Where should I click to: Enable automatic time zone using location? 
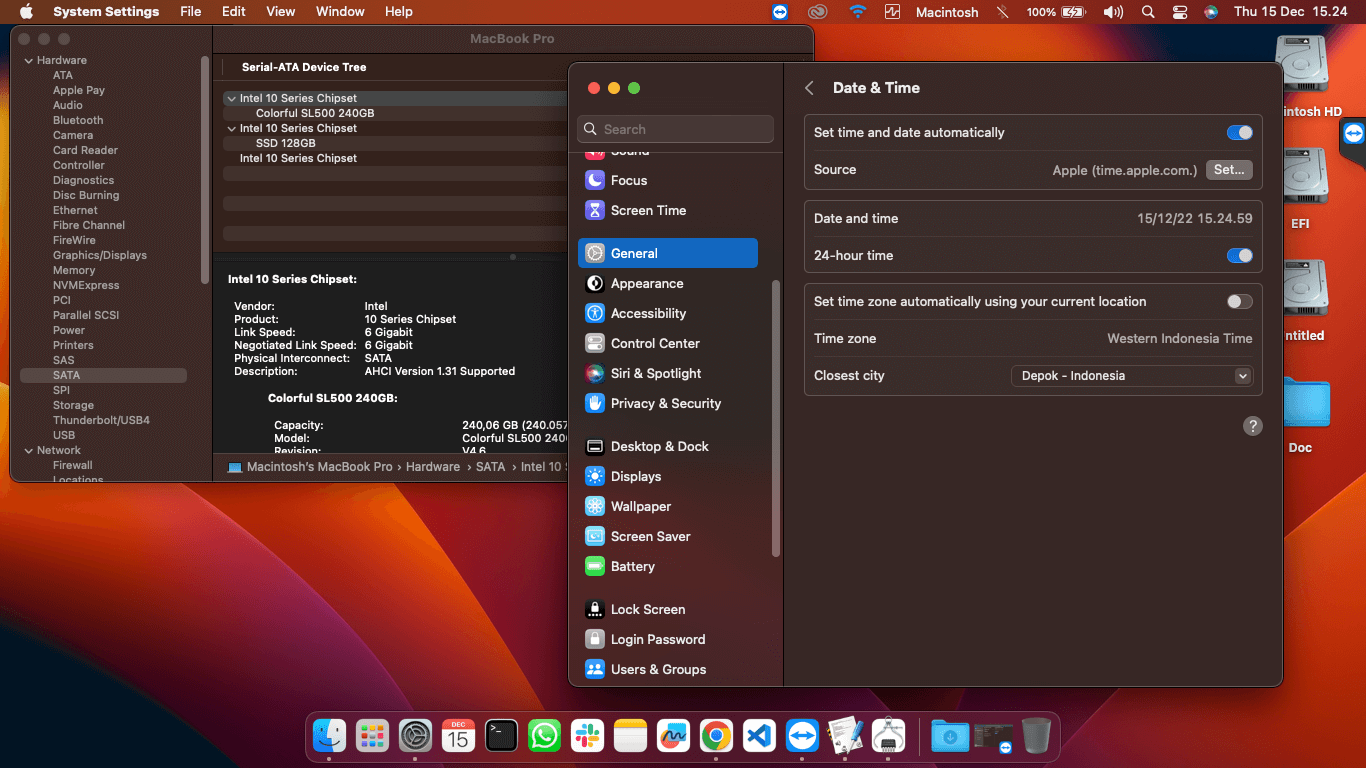coord(1239,301)
